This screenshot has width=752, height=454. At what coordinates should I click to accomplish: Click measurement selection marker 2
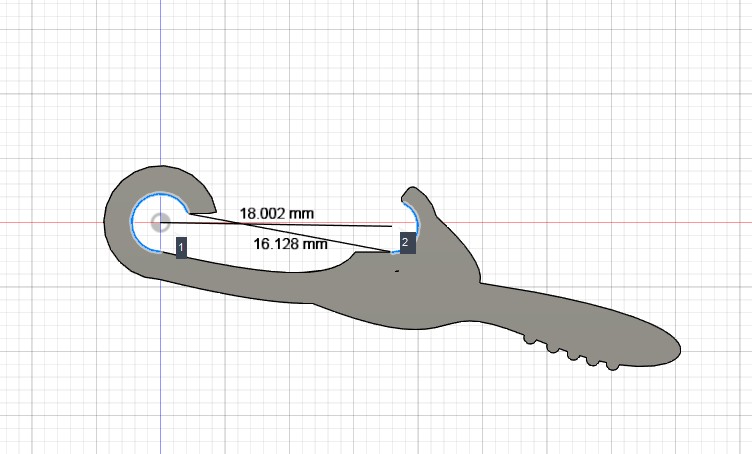pos(405,243)
